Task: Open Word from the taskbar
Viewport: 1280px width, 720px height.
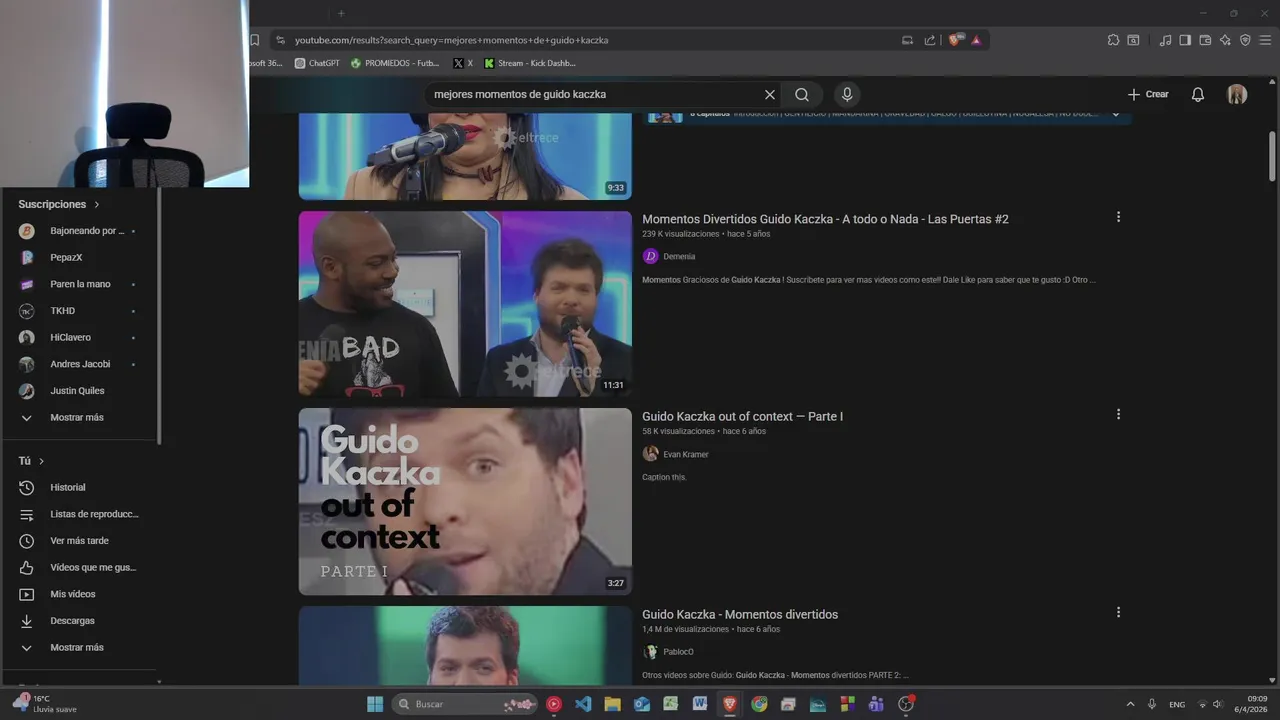Action: [700, 704]
